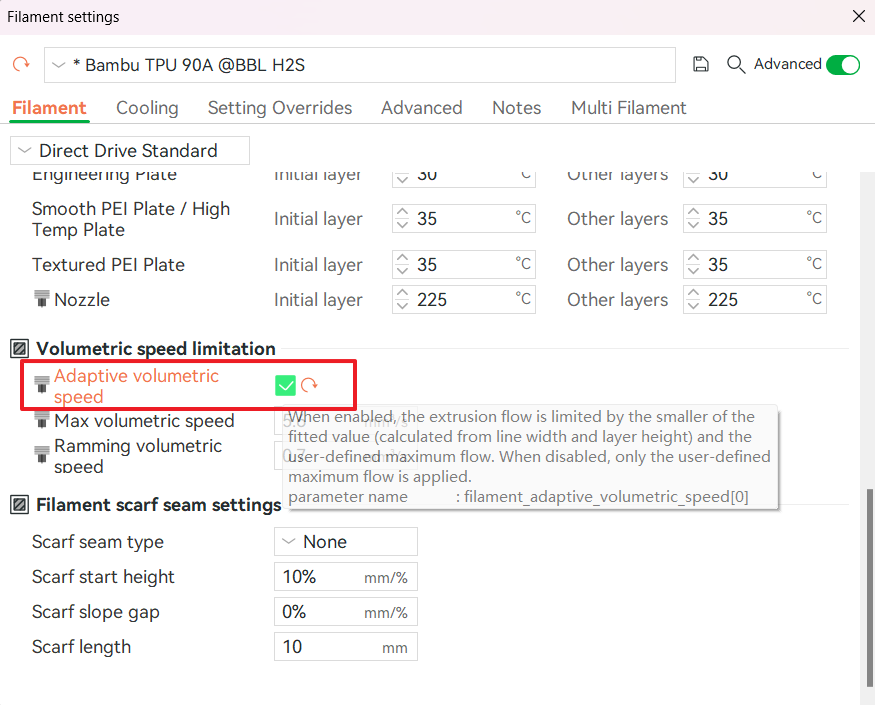Toggle the Advanced mode switch

(x=843, y=65)
